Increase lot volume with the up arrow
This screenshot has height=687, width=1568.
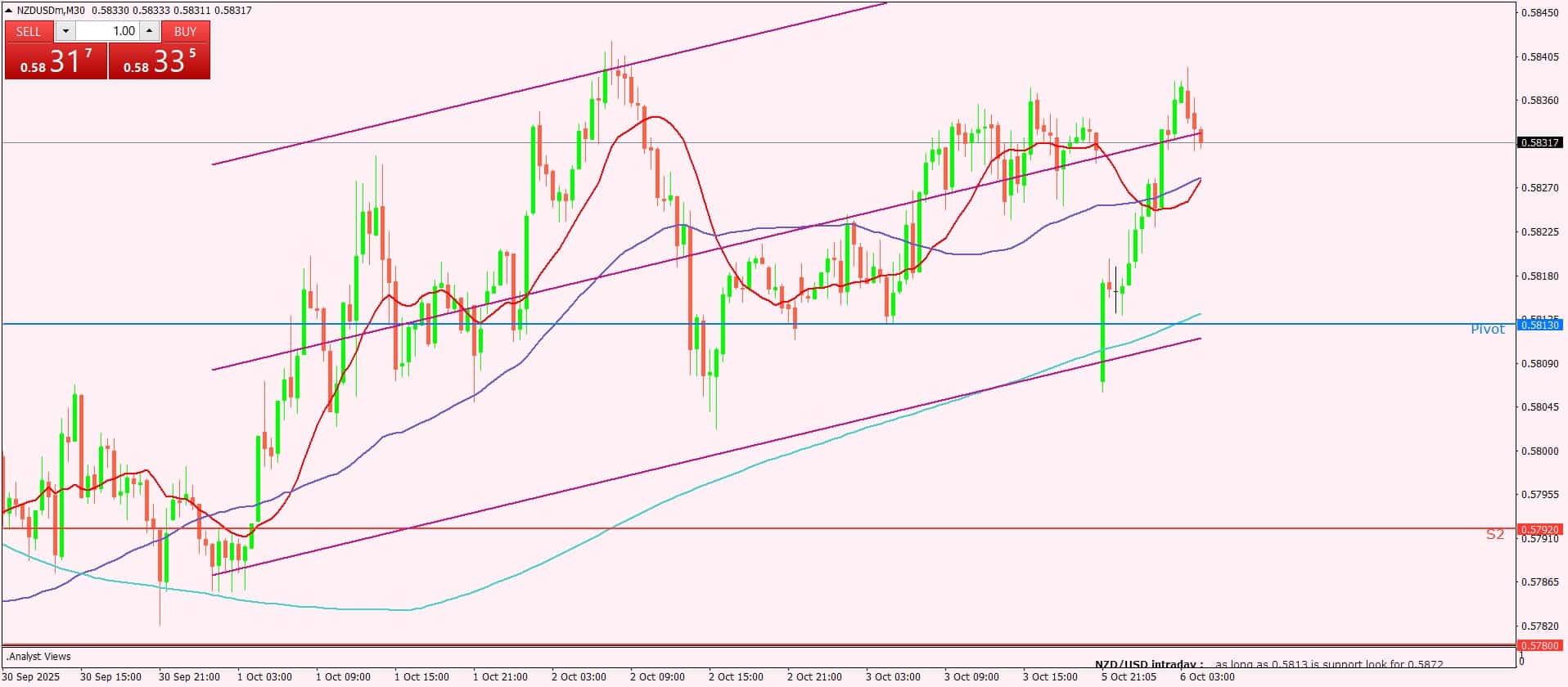[x=149, y=31]
